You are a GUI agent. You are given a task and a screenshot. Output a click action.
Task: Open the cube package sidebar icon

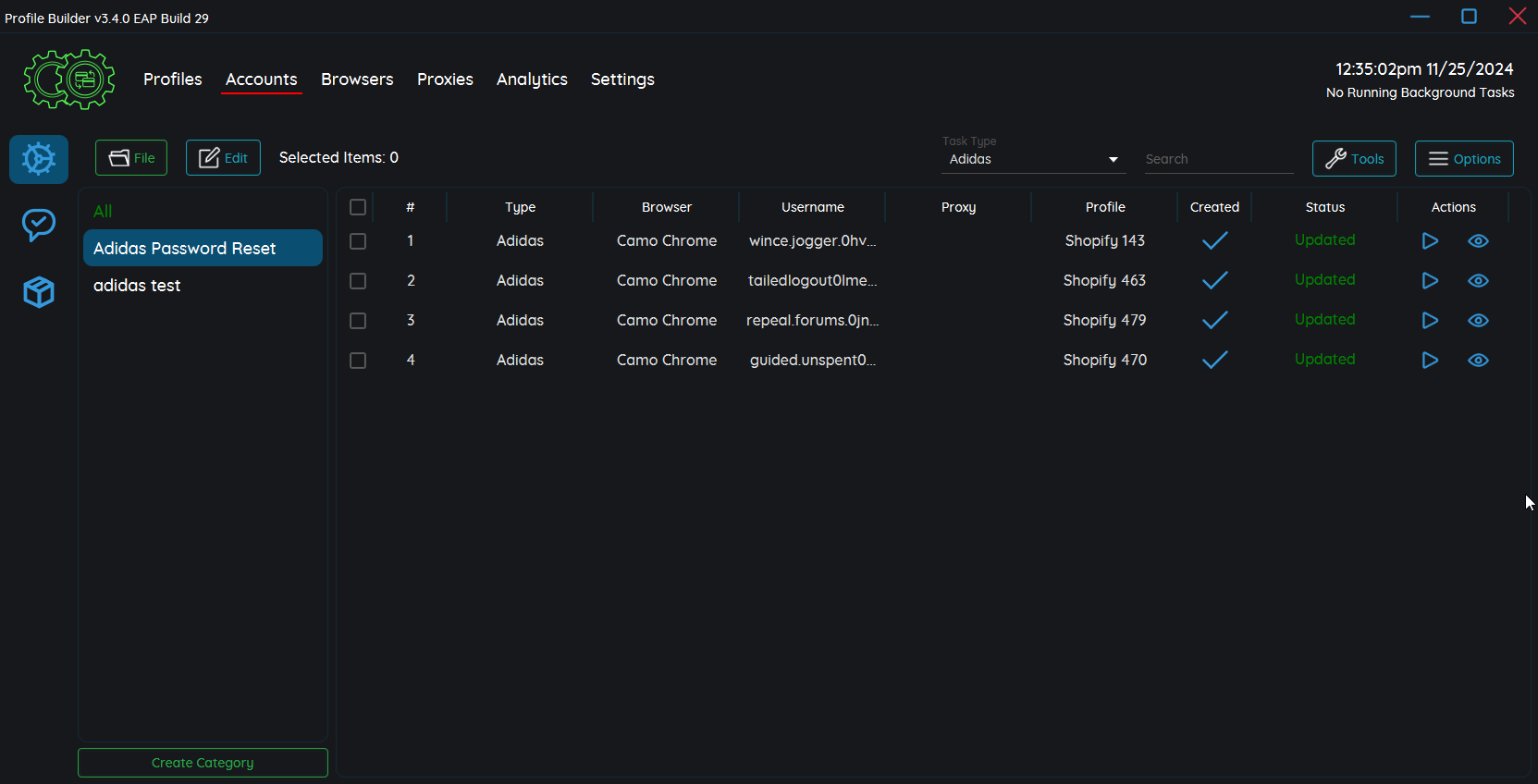[39, 292]
